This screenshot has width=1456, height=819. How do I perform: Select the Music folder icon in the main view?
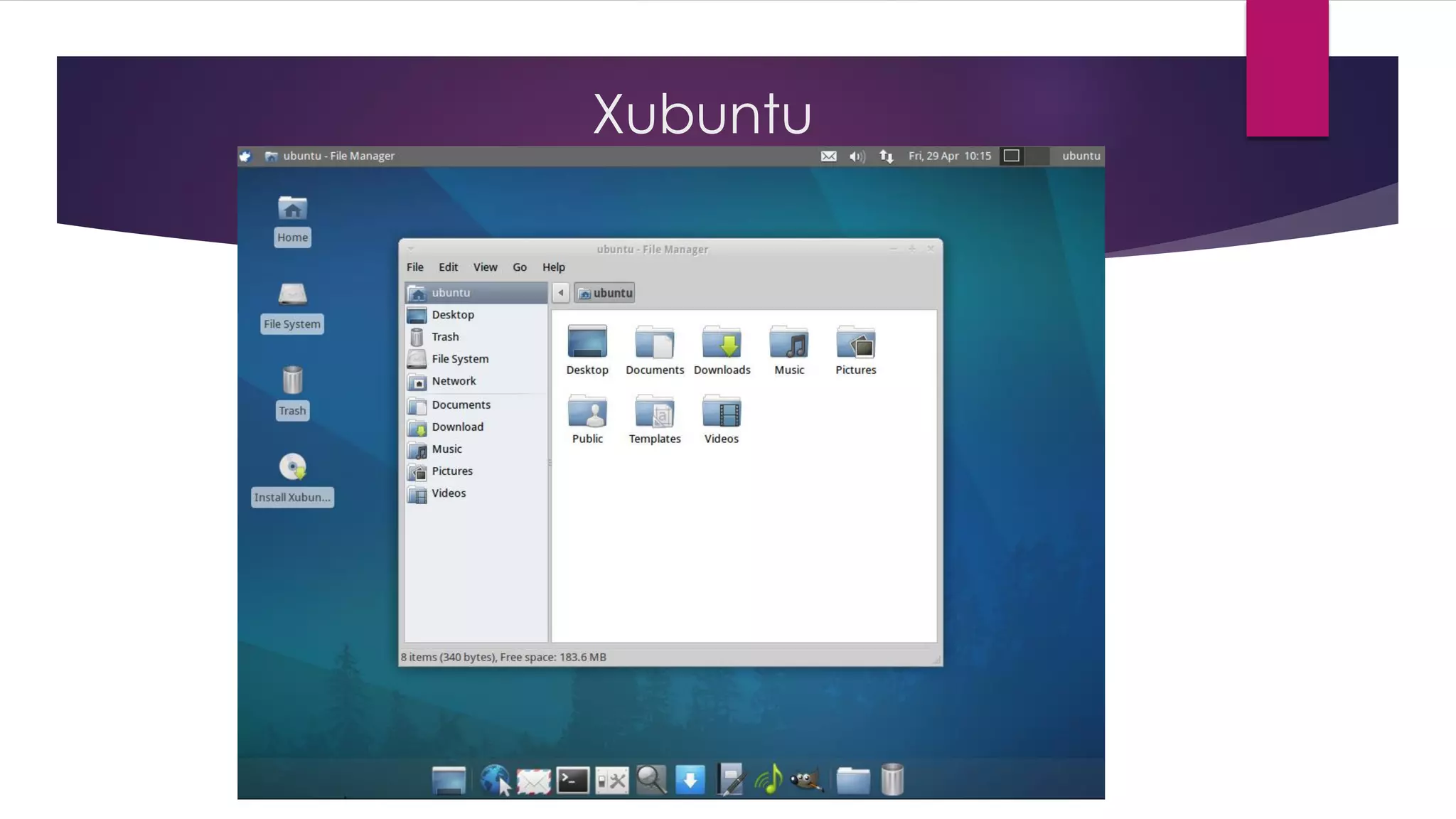(x=789, y=350)
